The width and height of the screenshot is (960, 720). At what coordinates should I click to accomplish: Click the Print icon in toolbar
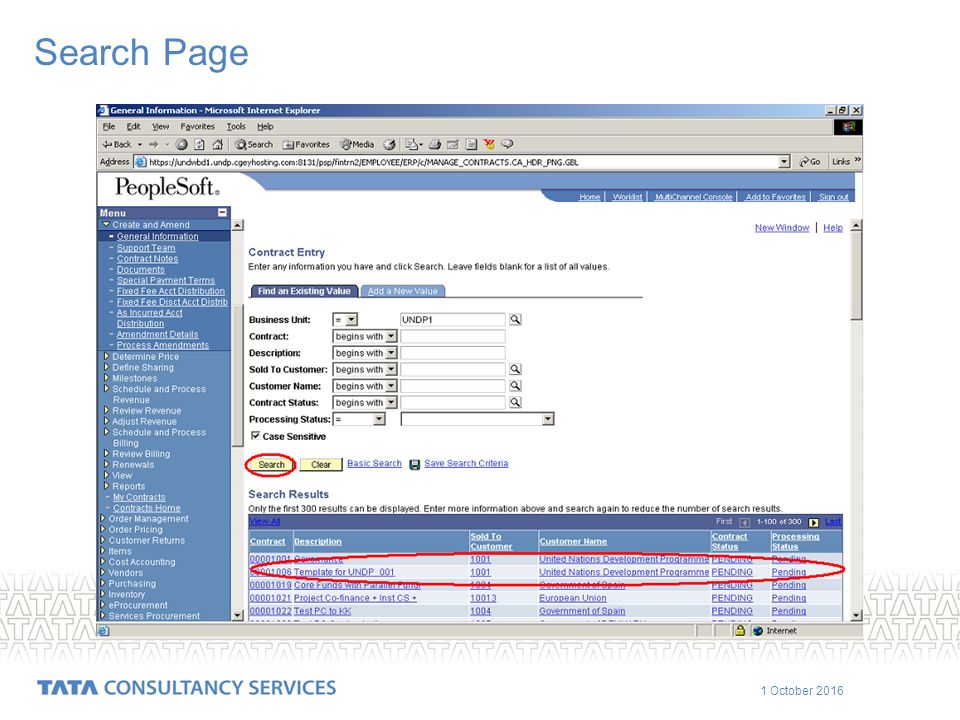[x=435, y=144]
